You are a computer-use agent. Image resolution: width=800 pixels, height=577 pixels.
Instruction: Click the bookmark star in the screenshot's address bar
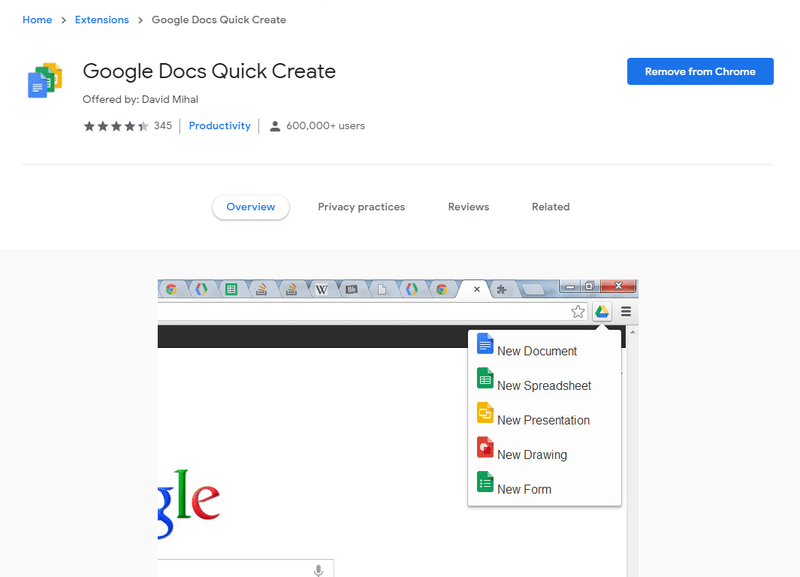(578, 311)
